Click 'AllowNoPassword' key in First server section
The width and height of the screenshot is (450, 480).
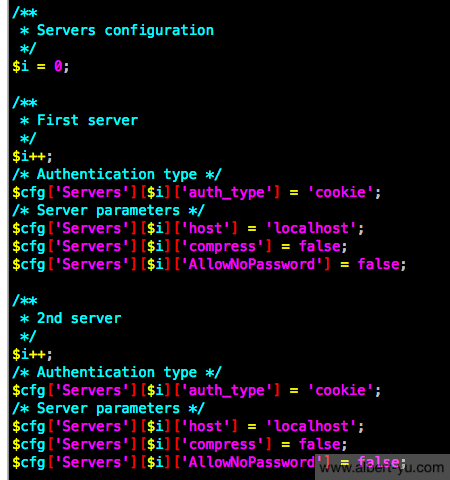(x=252, y=264)
